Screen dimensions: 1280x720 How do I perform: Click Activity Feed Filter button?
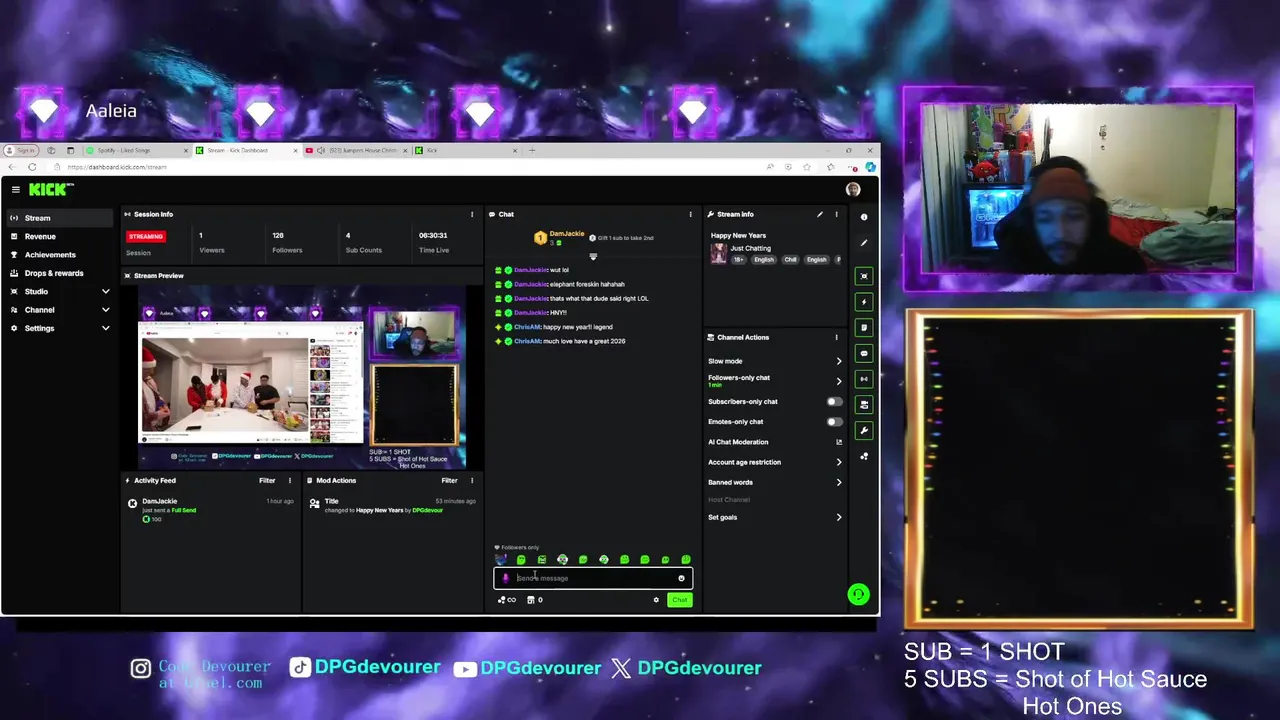pos(267,480)
